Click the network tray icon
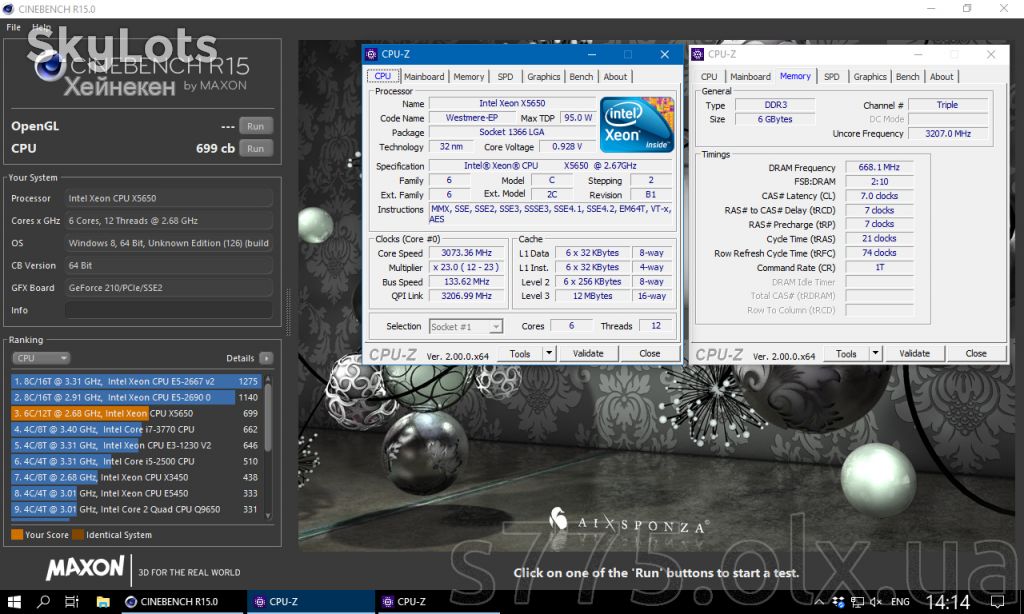1024x614 pixels. (857, 602)
